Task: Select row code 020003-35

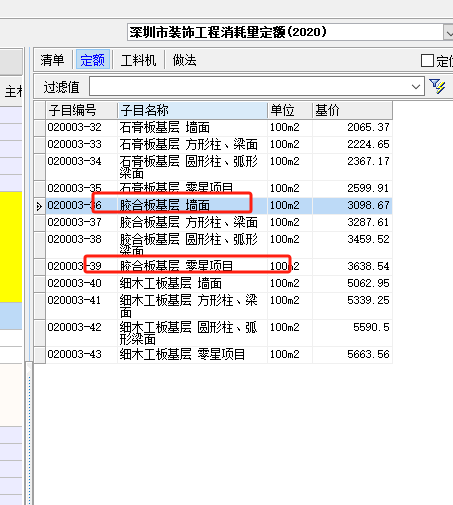Action: (82, 189)
